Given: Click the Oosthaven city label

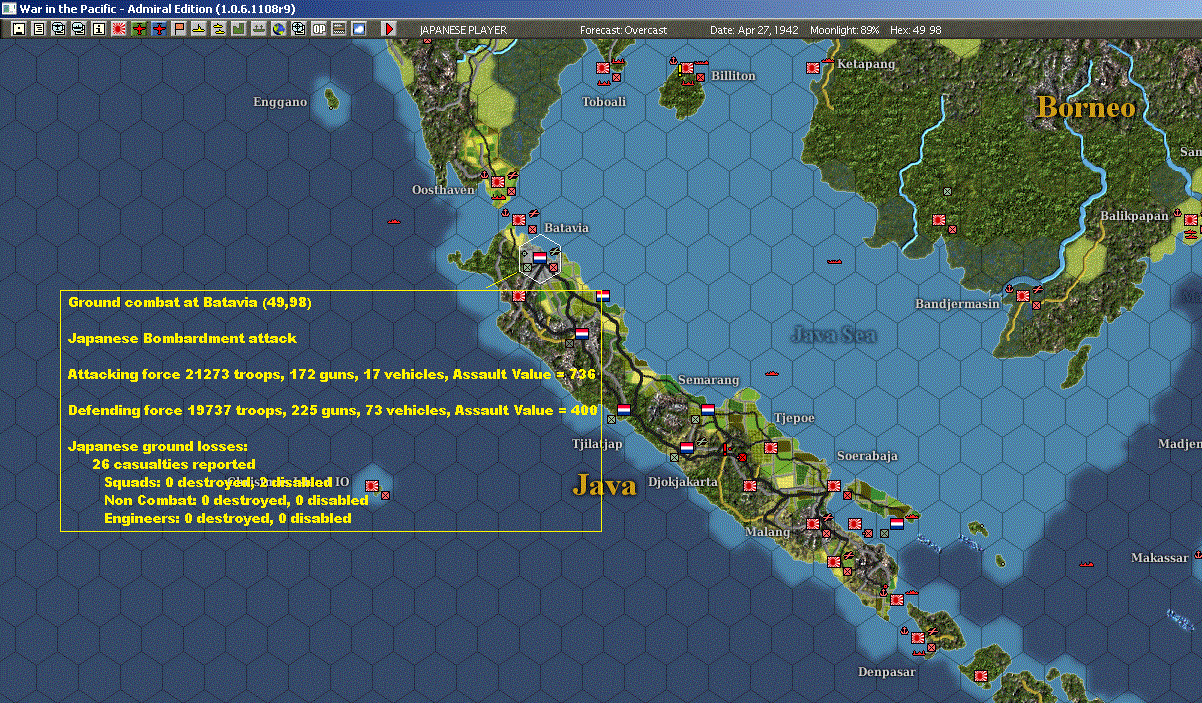Looking at the screenshot, I should click(x=443, y=189).
